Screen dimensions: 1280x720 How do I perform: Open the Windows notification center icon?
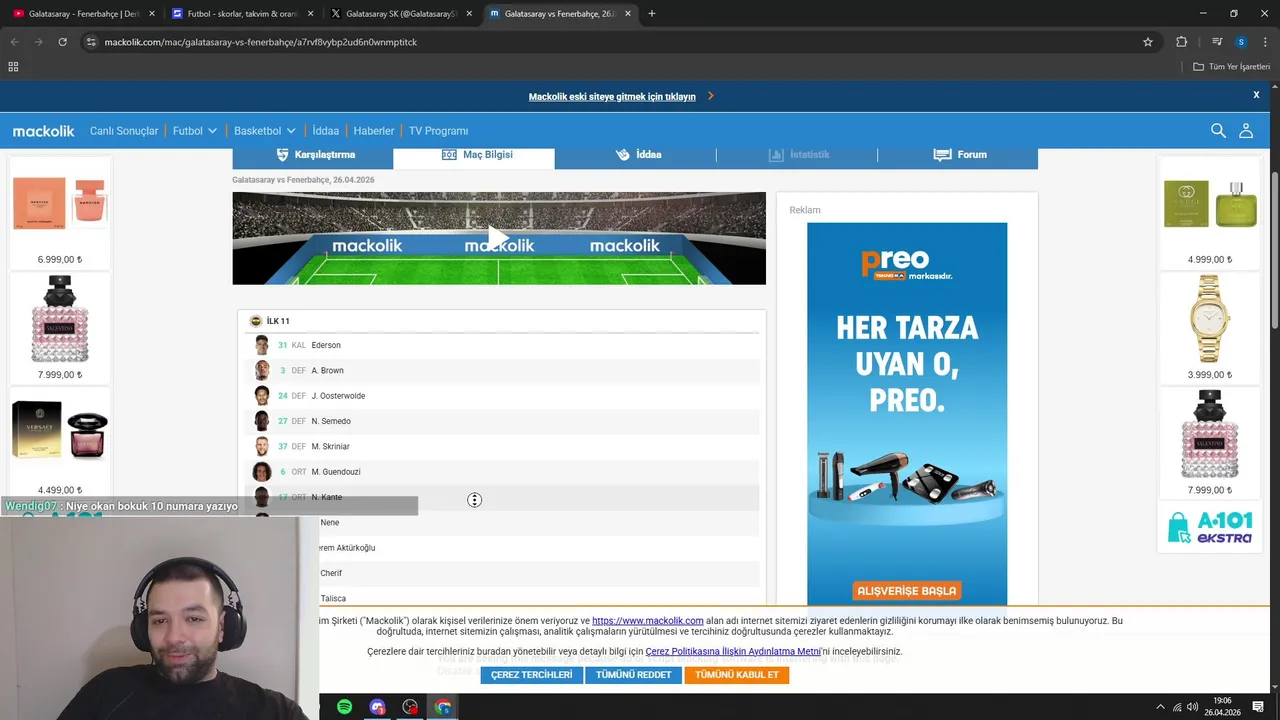[1258, 707]
